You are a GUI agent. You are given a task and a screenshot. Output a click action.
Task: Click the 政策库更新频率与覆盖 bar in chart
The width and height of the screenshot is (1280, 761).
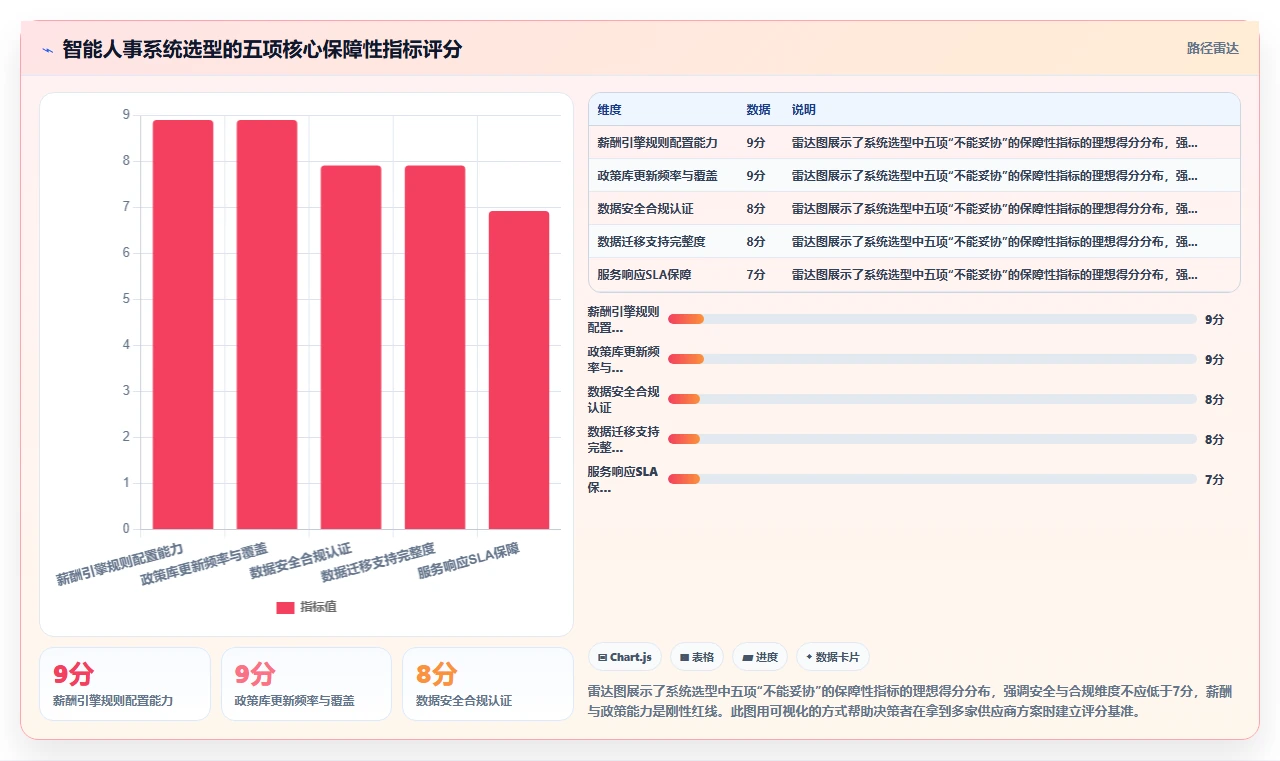coord(267,324)
